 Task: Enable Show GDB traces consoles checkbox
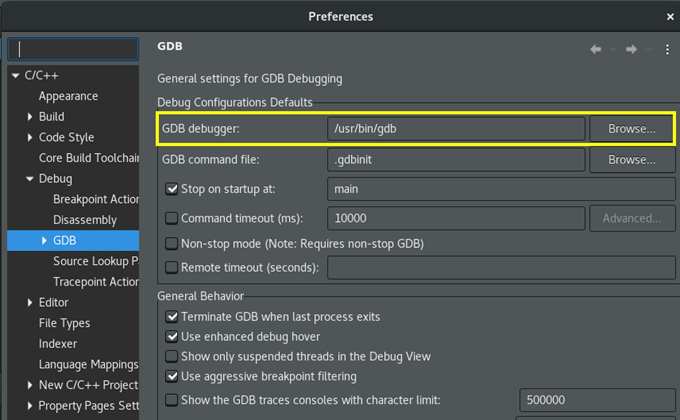pos(172,400)
